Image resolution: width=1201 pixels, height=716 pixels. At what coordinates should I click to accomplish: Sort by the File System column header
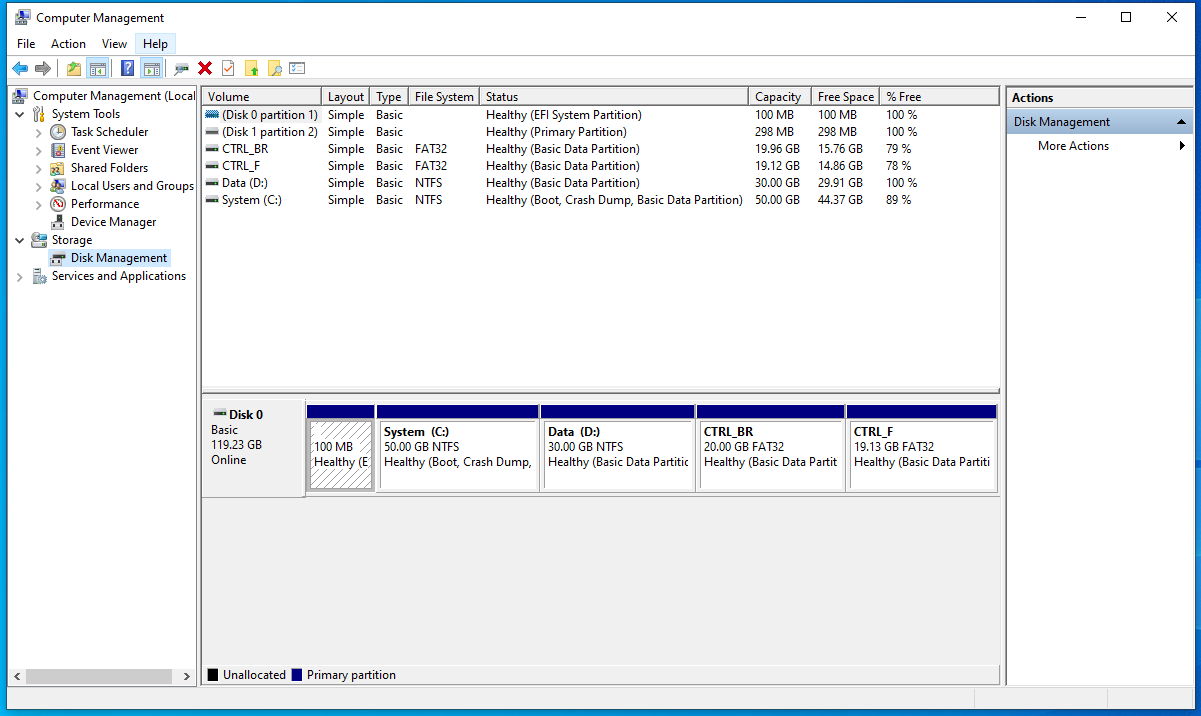(x=444, y=97)
